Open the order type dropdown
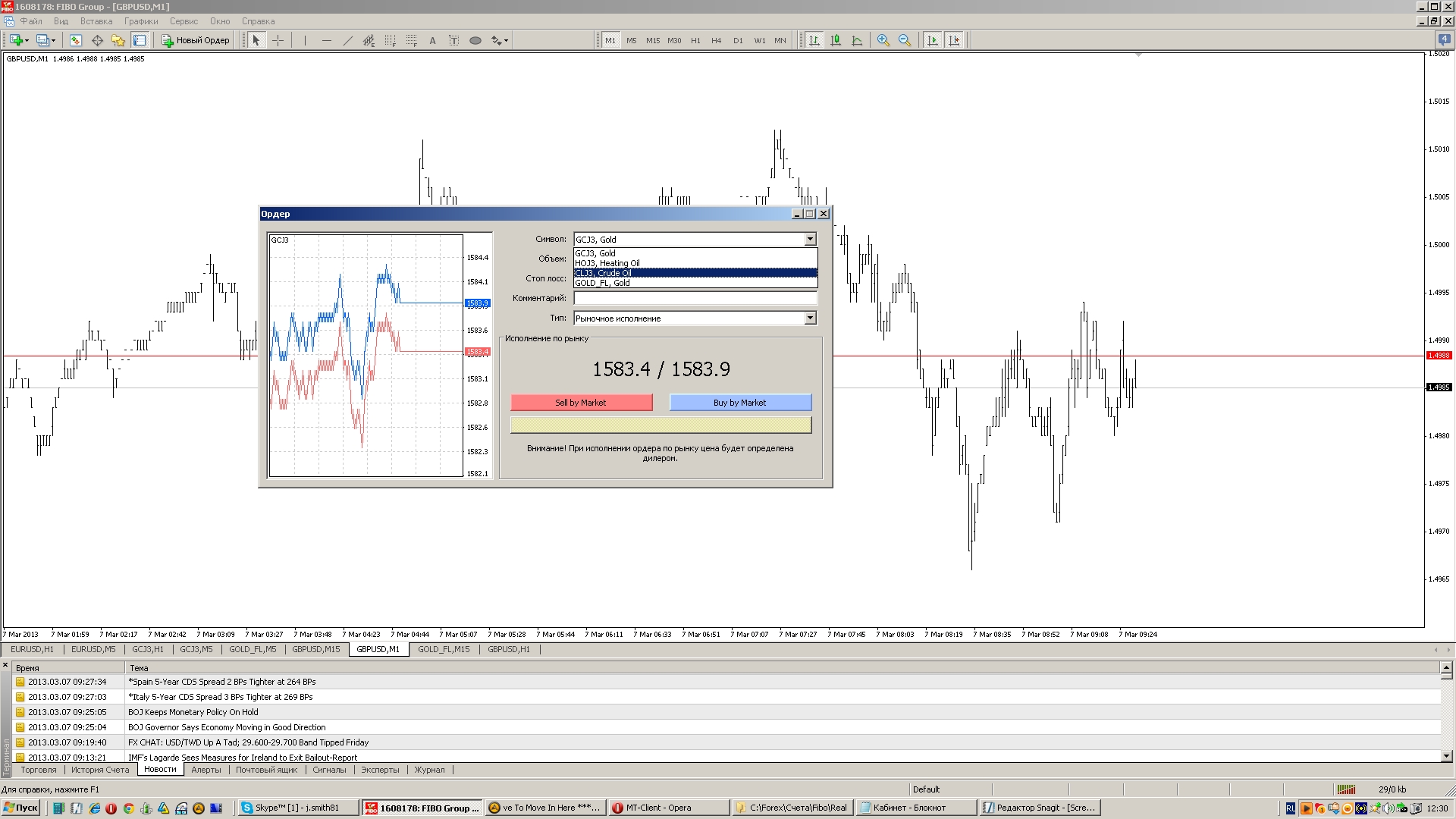The height and width of the screenshot is (819, 1456). coord(810,318)
